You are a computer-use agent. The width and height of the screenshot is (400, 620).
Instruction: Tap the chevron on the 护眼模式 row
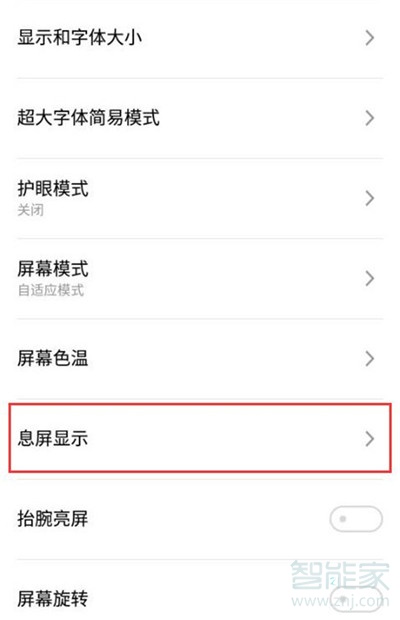[370, 198]
